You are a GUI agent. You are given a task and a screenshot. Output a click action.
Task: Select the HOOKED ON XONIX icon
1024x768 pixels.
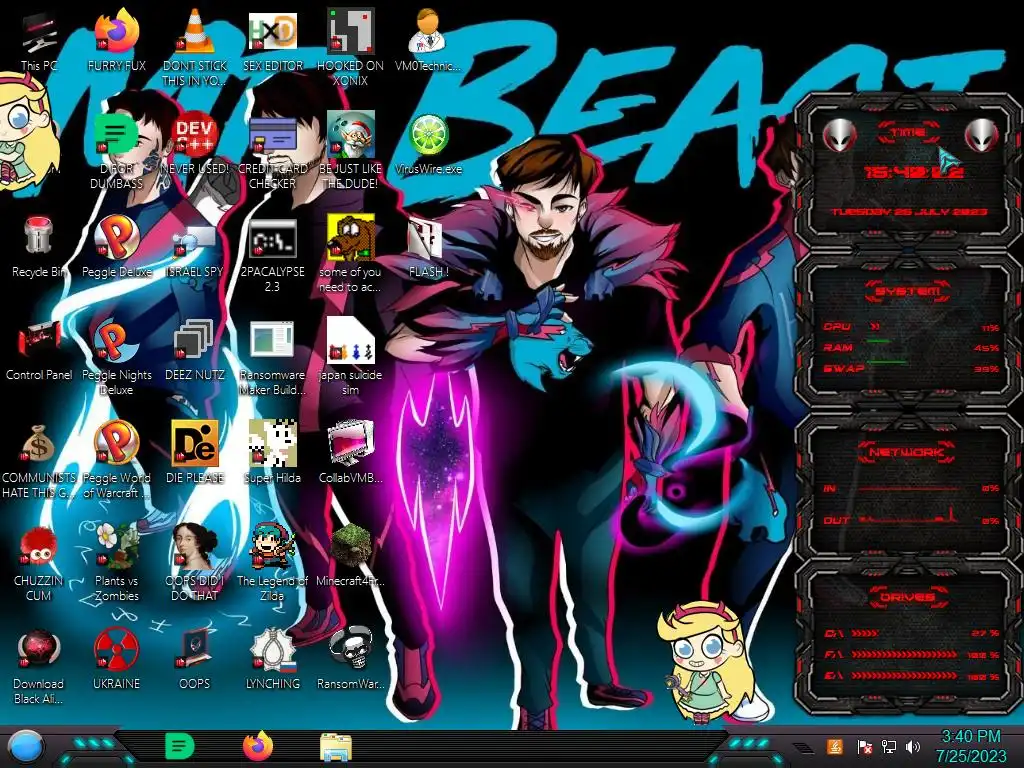click(351, 47)
